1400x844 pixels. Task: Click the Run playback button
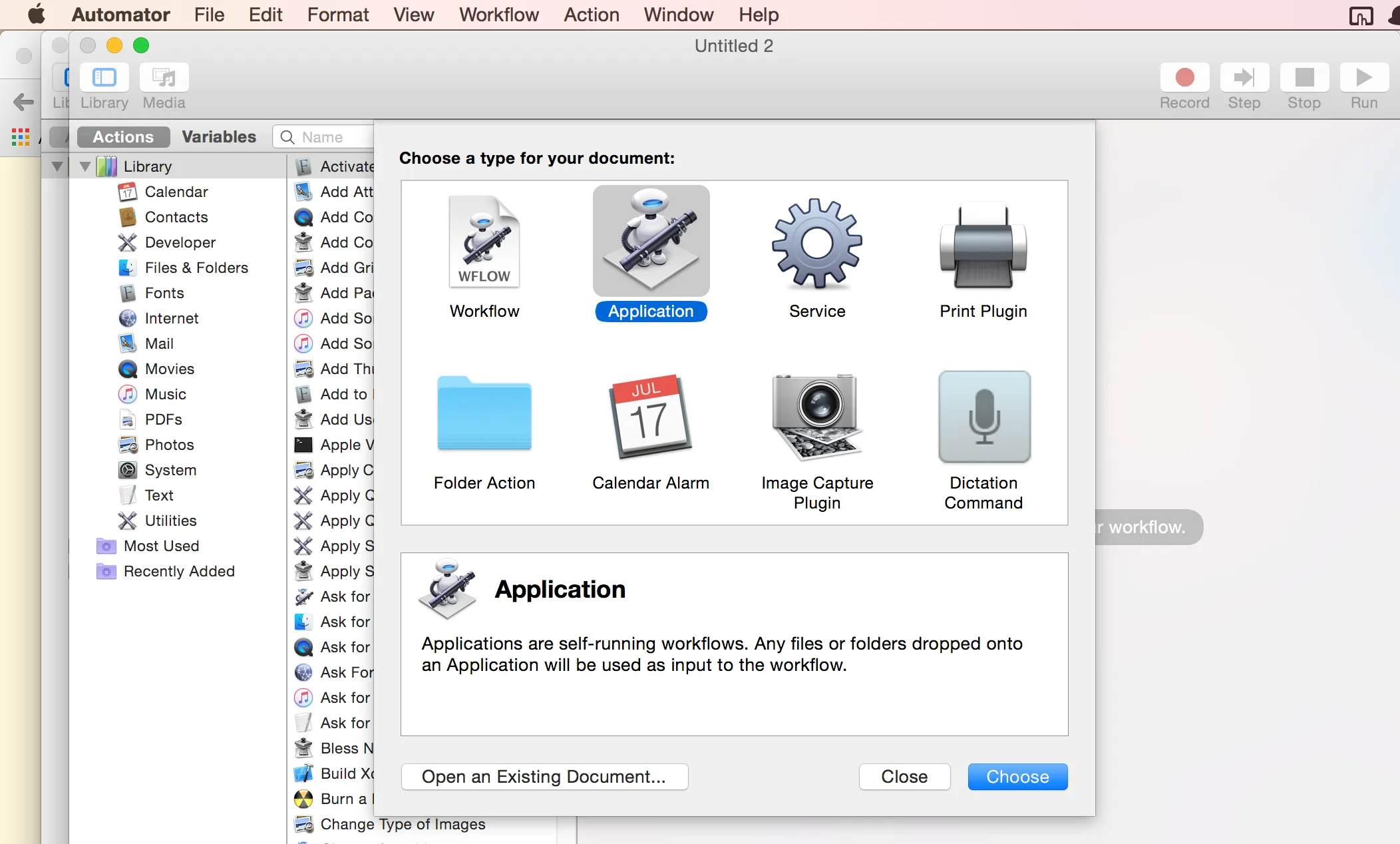[x=1363, y=78]
